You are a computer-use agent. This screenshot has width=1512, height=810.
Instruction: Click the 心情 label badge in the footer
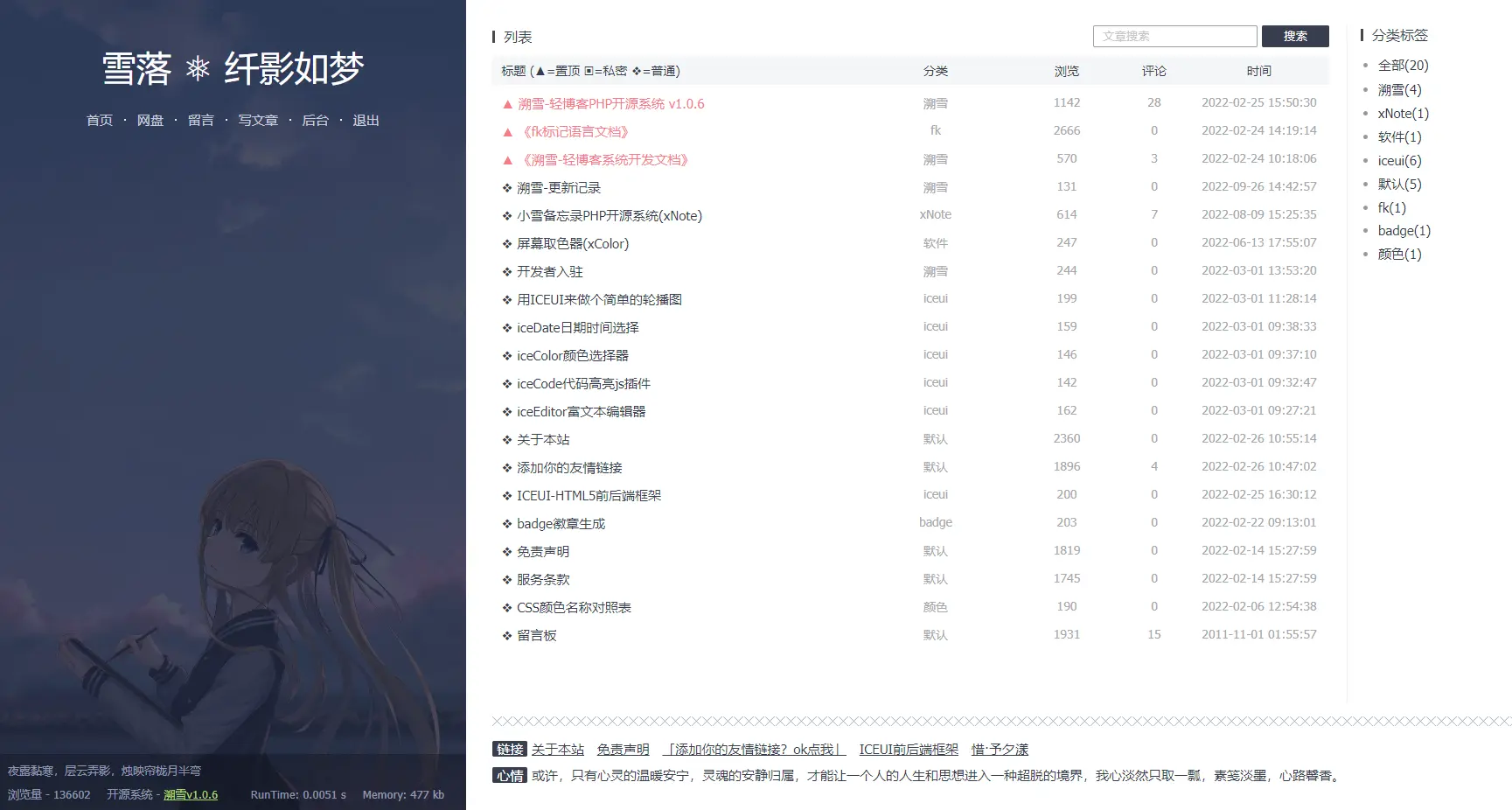[x=510, y=776]
